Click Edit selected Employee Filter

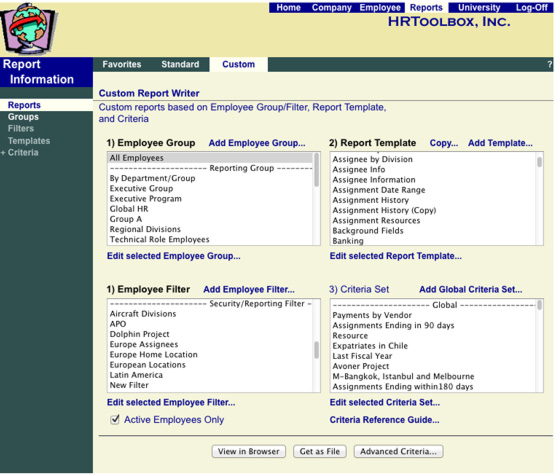(171, 403)
